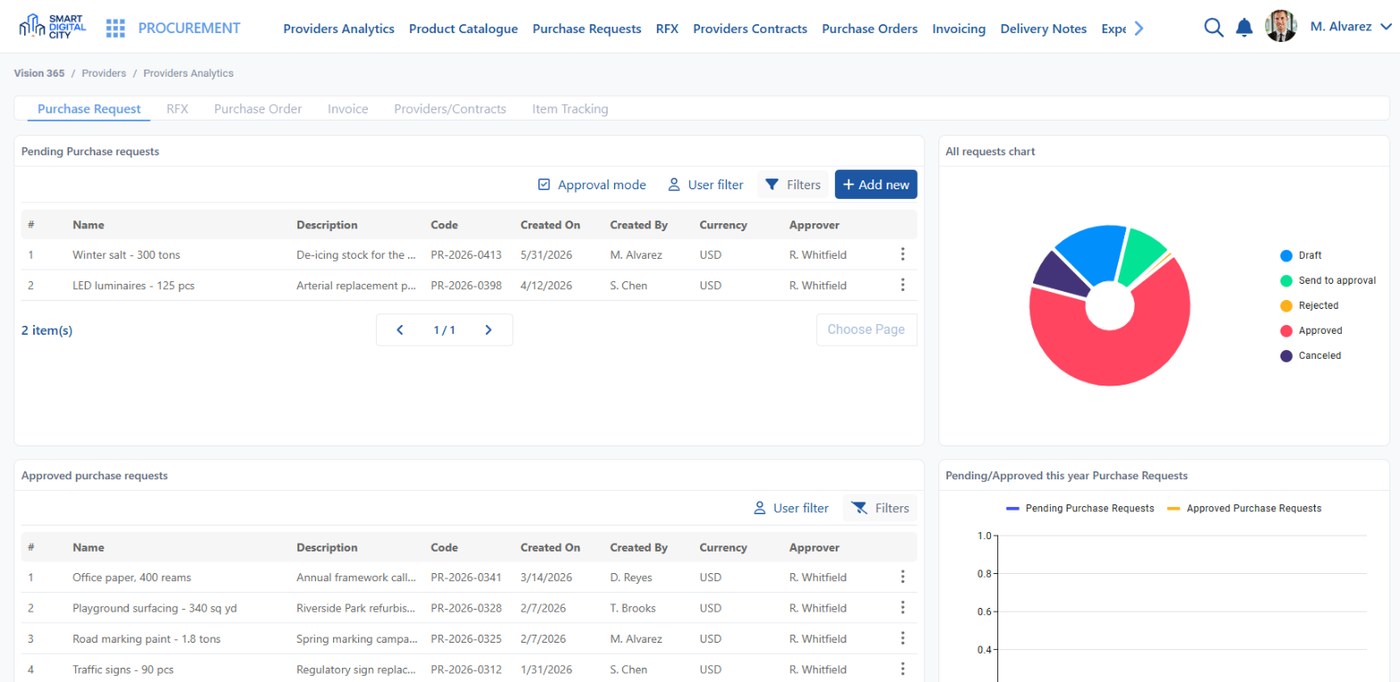Image resolution: width=1400 pixels, height=682 pixels.
Task: Open the notifications bell
Action: click(x=1244, y=28)
